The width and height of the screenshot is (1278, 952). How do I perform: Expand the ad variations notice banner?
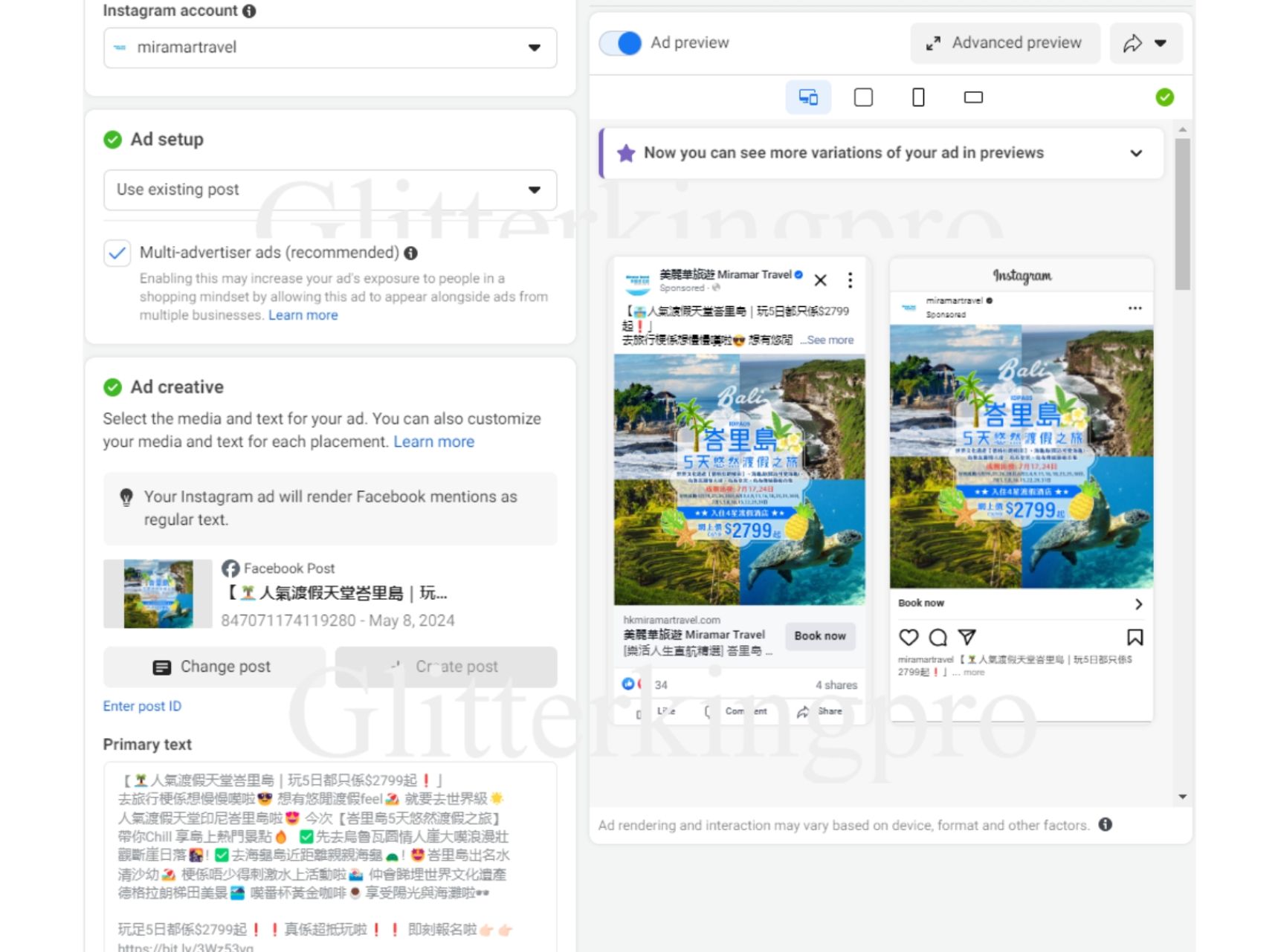(x=1135, y=153)
